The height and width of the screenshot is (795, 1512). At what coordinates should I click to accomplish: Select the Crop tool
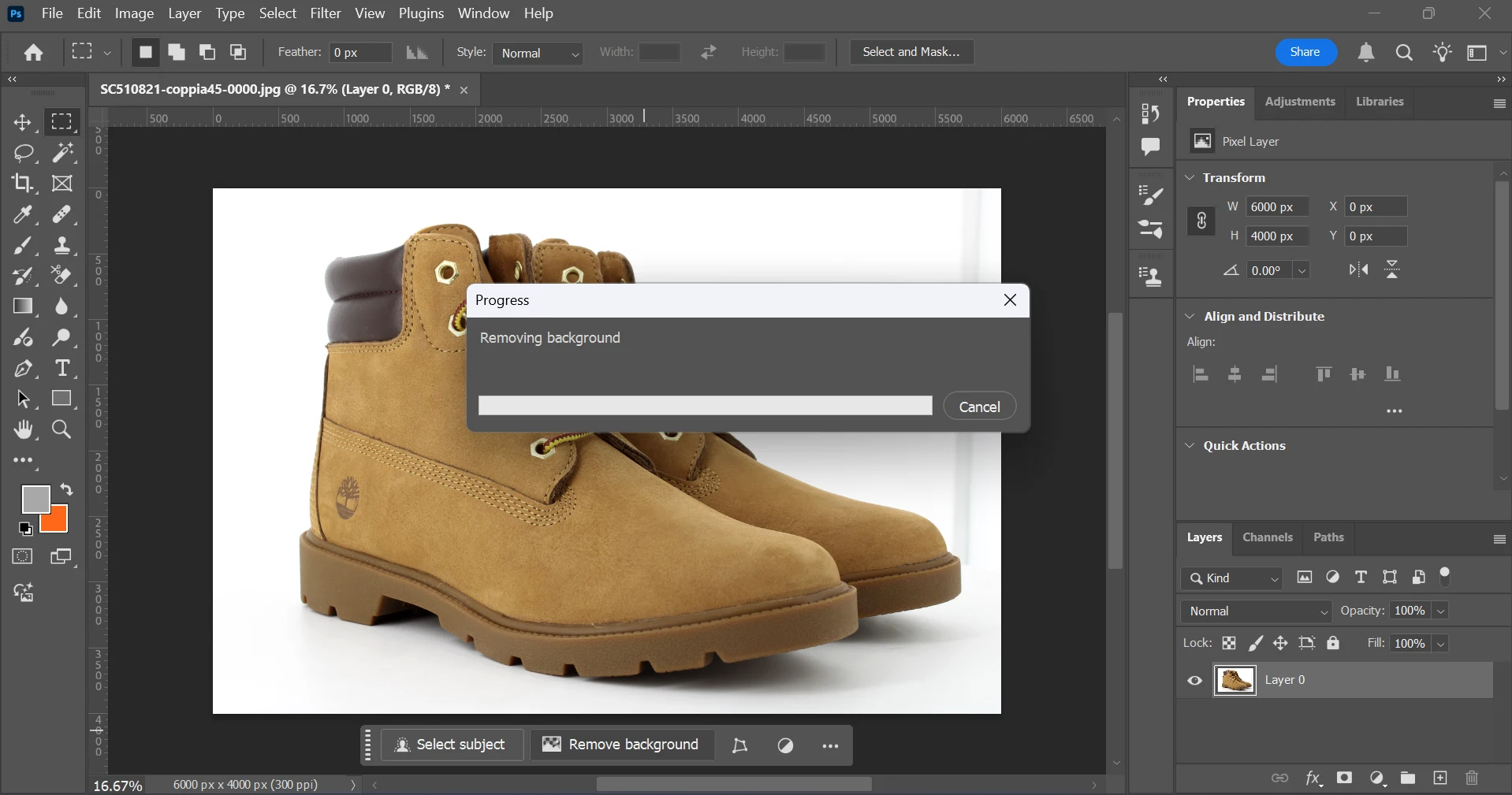click(x=23, y=183)
